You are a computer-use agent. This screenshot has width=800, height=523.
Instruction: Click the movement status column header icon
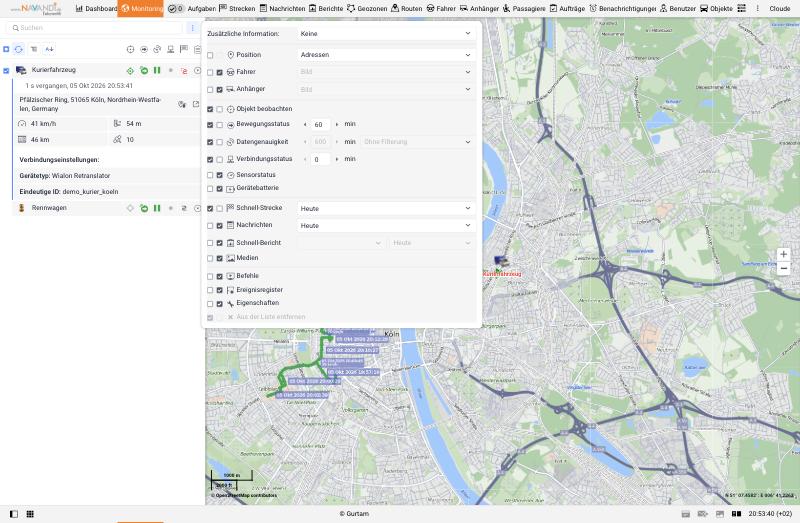tap(144, 49)
